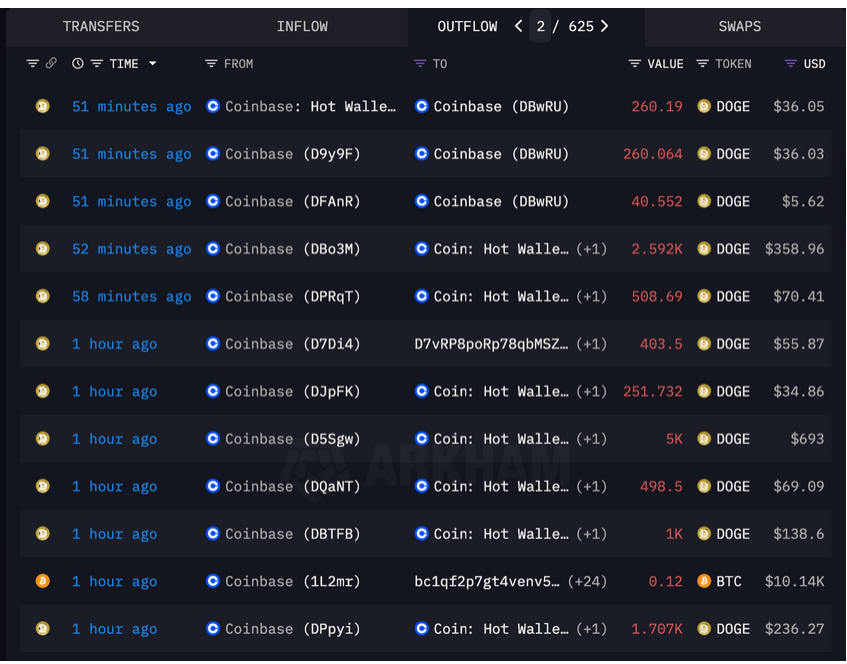Click the page number input field
The image size is (847, 664).
pyautogui.click(x=541, y=27)
